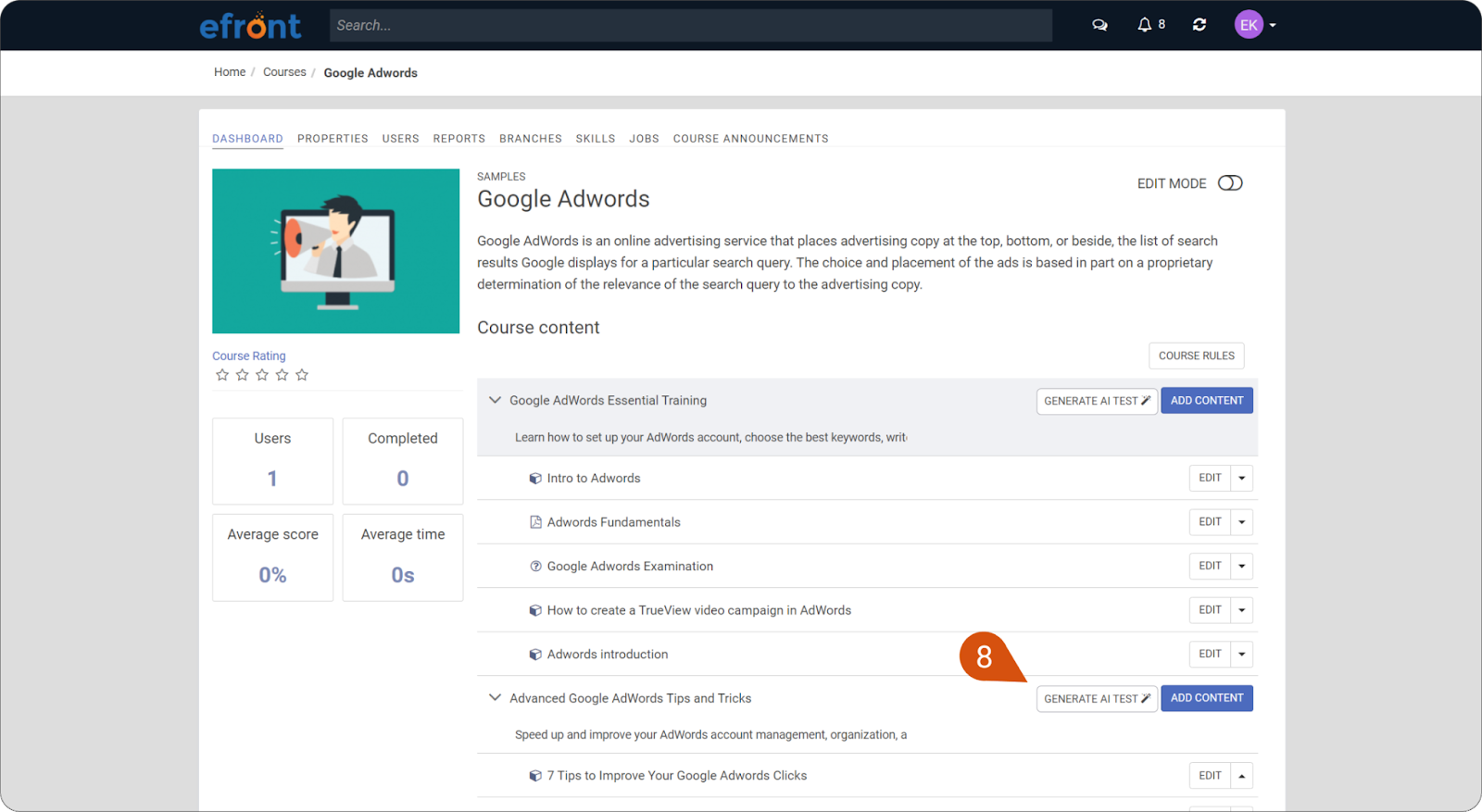Click the efront logo
This screenshot has height=812, width=1482.
(250, 26)
